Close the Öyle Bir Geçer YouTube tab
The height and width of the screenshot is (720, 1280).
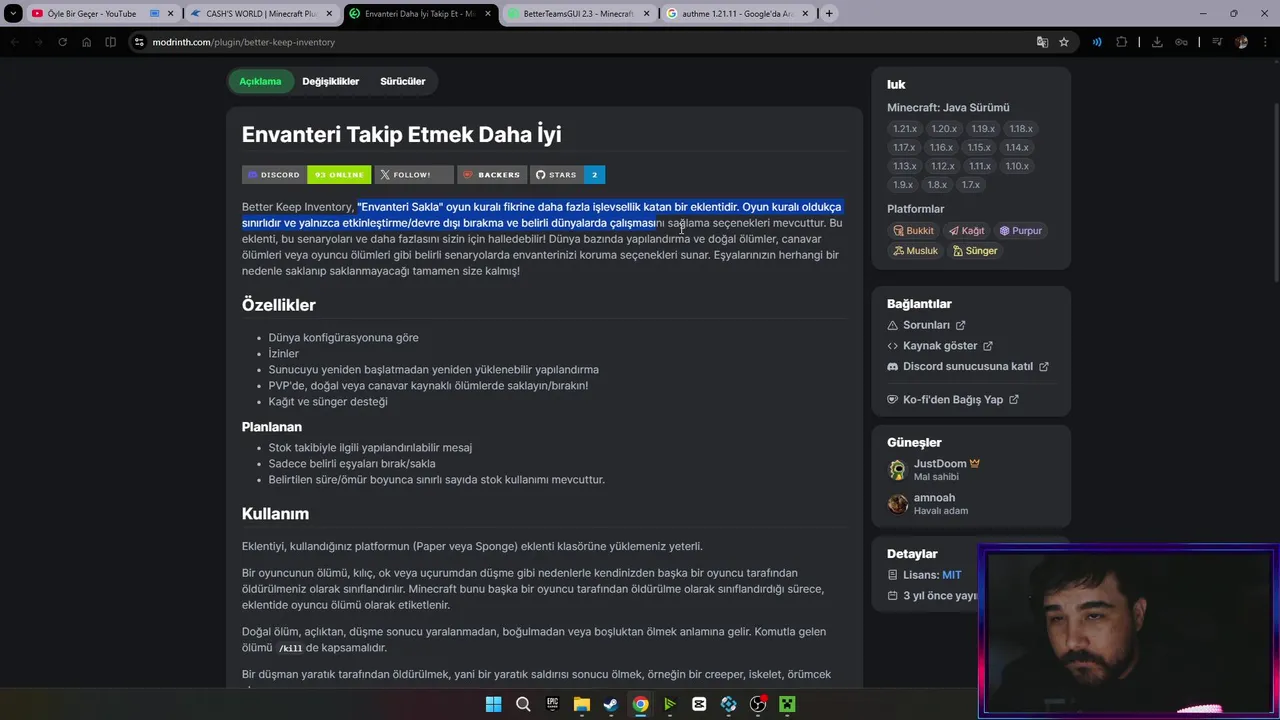(x=170, y=14)
